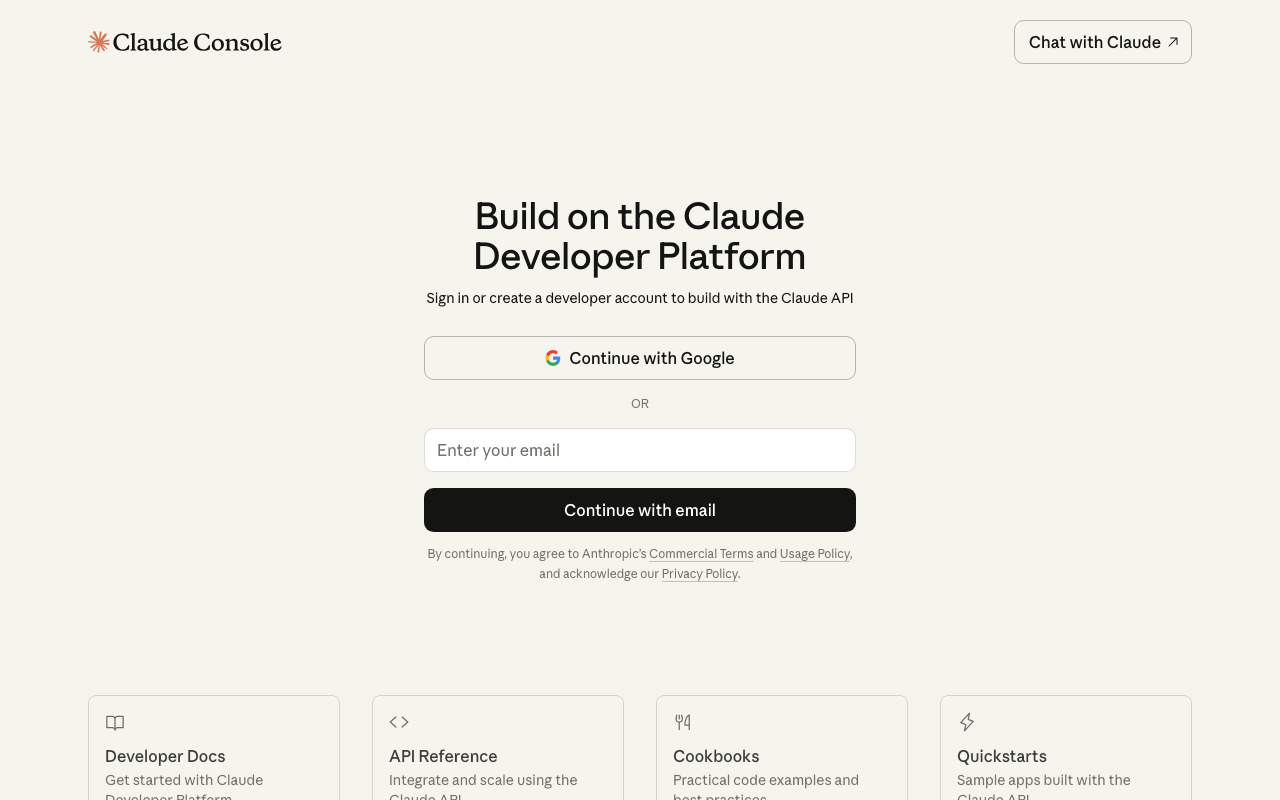Click the external arrow icon beside Chat with Claude
This screenshot has width=1280, height=800.
(x=1173, y=42)
